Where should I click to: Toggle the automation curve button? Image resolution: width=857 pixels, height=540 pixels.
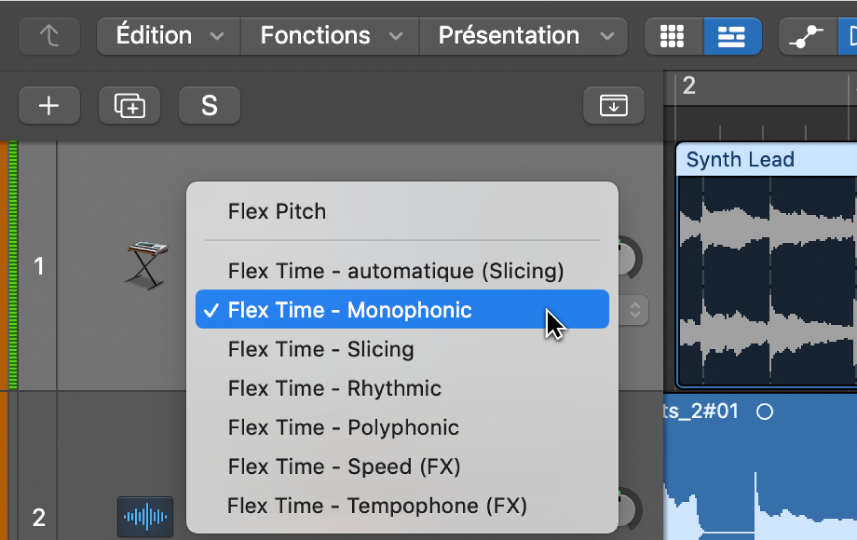coord(804,36)
